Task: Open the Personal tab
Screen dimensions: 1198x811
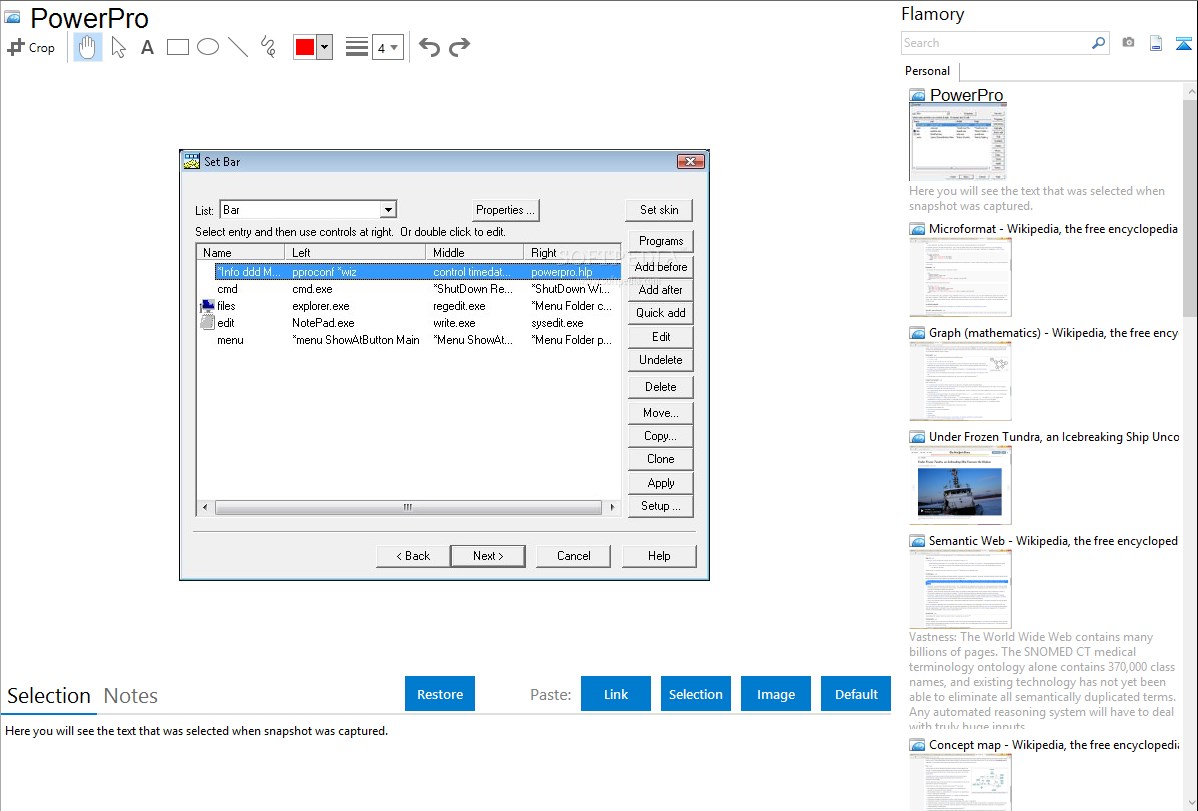Action: (x=927, y=71)
